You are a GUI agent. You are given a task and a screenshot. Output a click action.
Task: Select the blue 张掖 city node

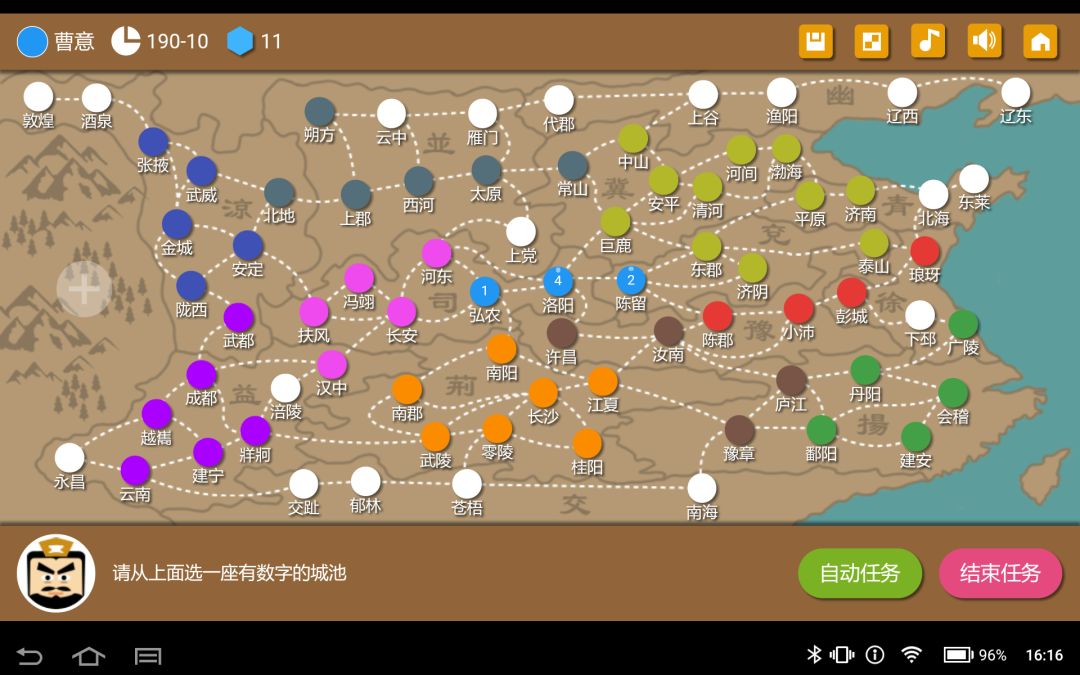(x=154, y=142)
